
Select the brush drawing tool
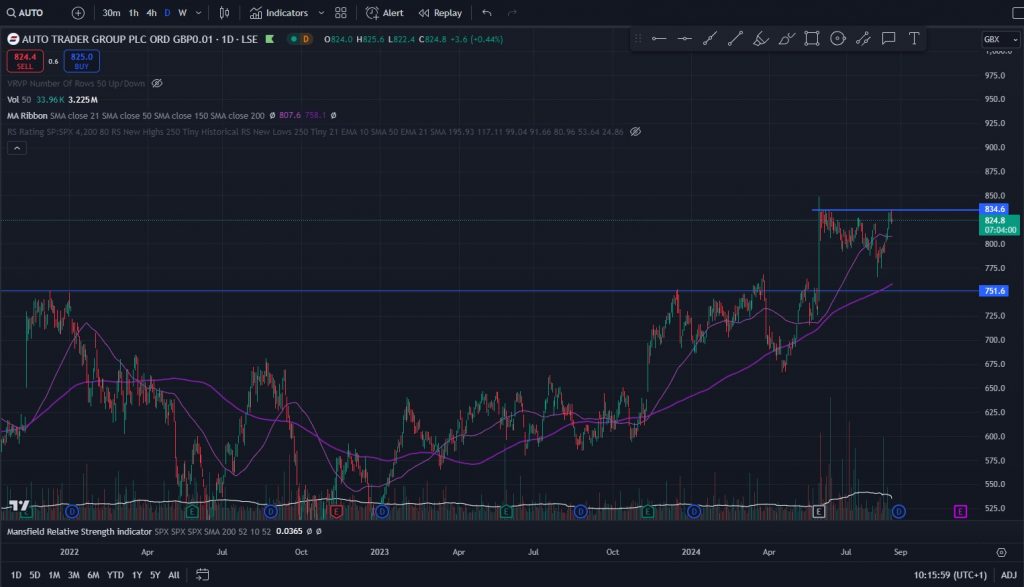pos(786,39)
